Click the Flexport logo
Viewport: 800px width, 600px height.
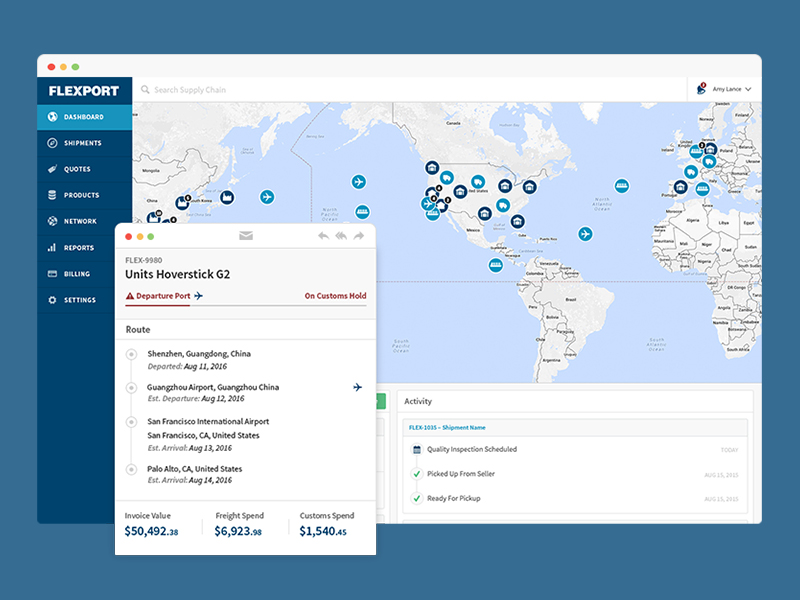84,91
